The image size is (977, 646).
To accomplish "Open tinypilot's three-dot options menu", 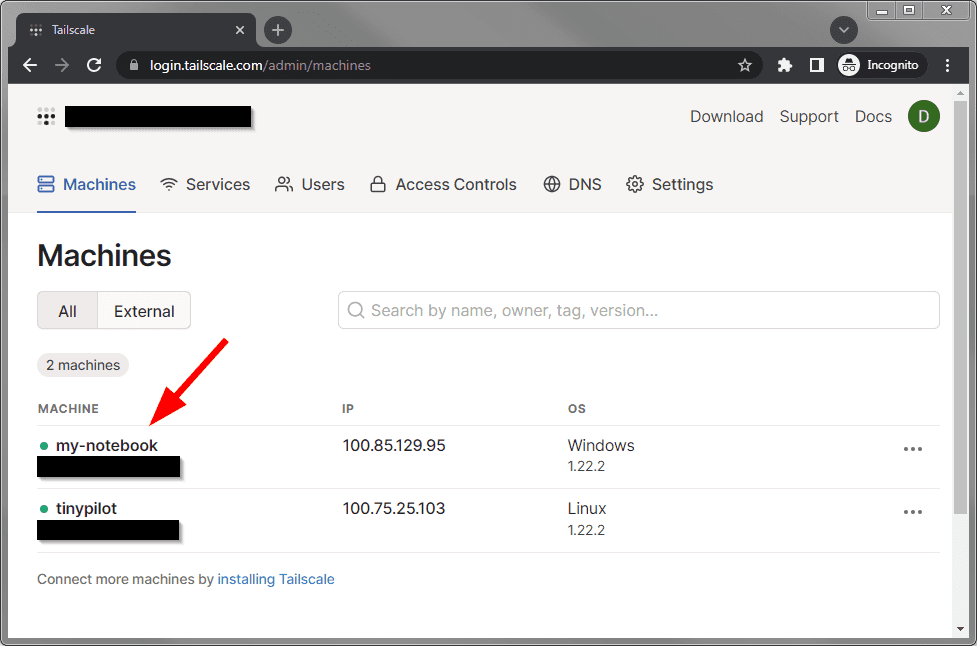I will 913,512.
